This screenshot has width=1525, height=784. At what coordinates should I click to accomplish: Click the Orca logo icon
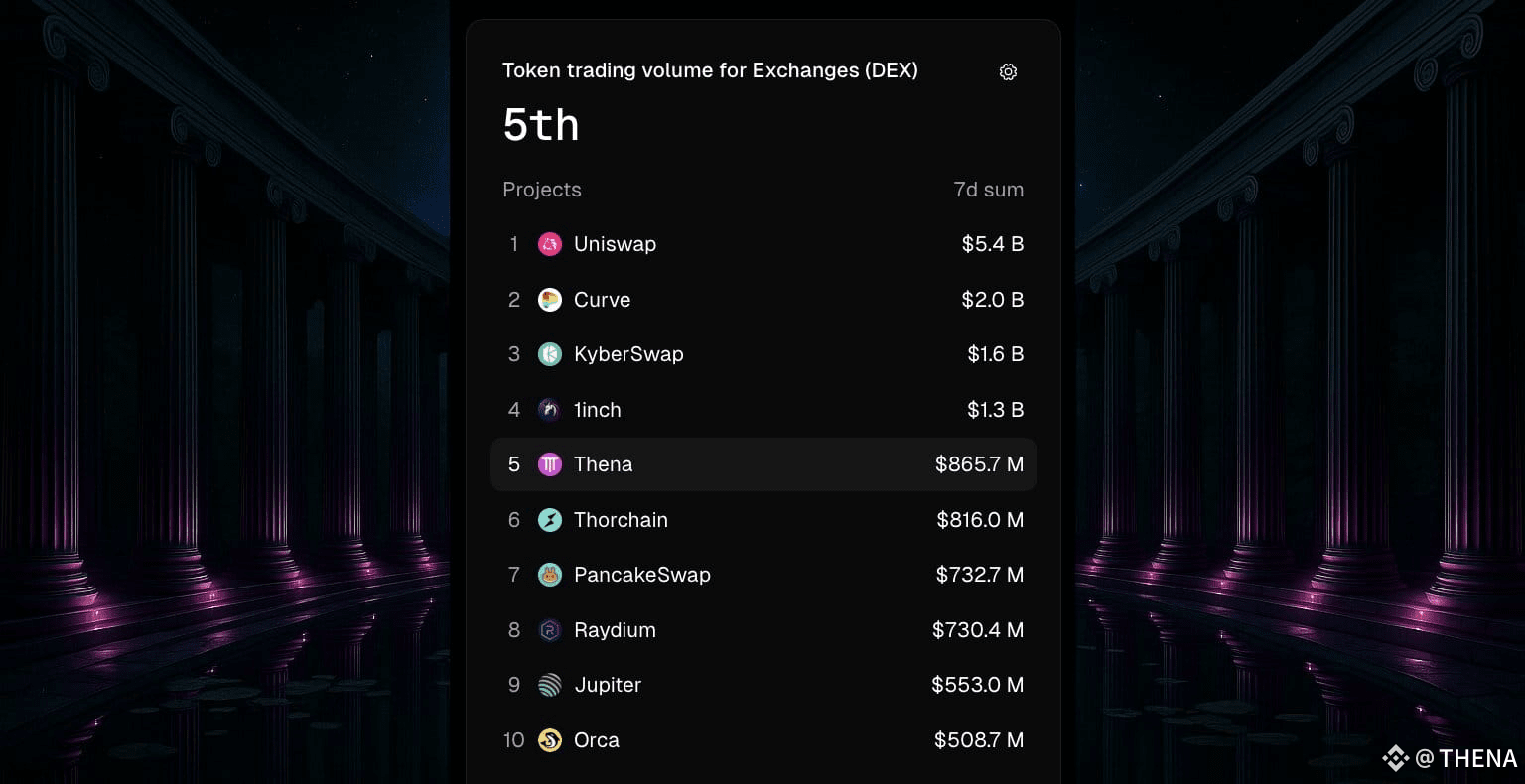tap(550, 740)
